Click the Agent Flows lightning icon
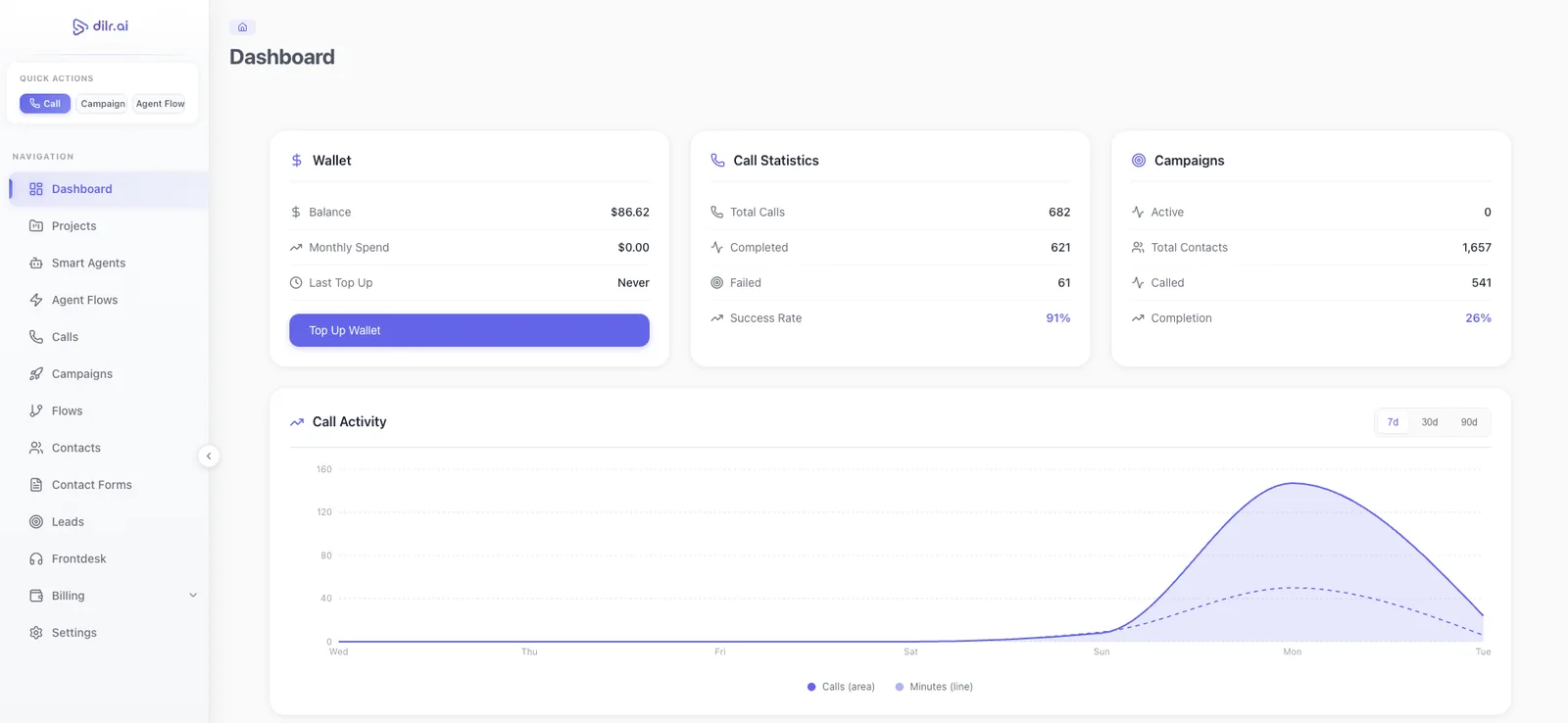This screenshot has height=723, width=1568. [36, 300]
